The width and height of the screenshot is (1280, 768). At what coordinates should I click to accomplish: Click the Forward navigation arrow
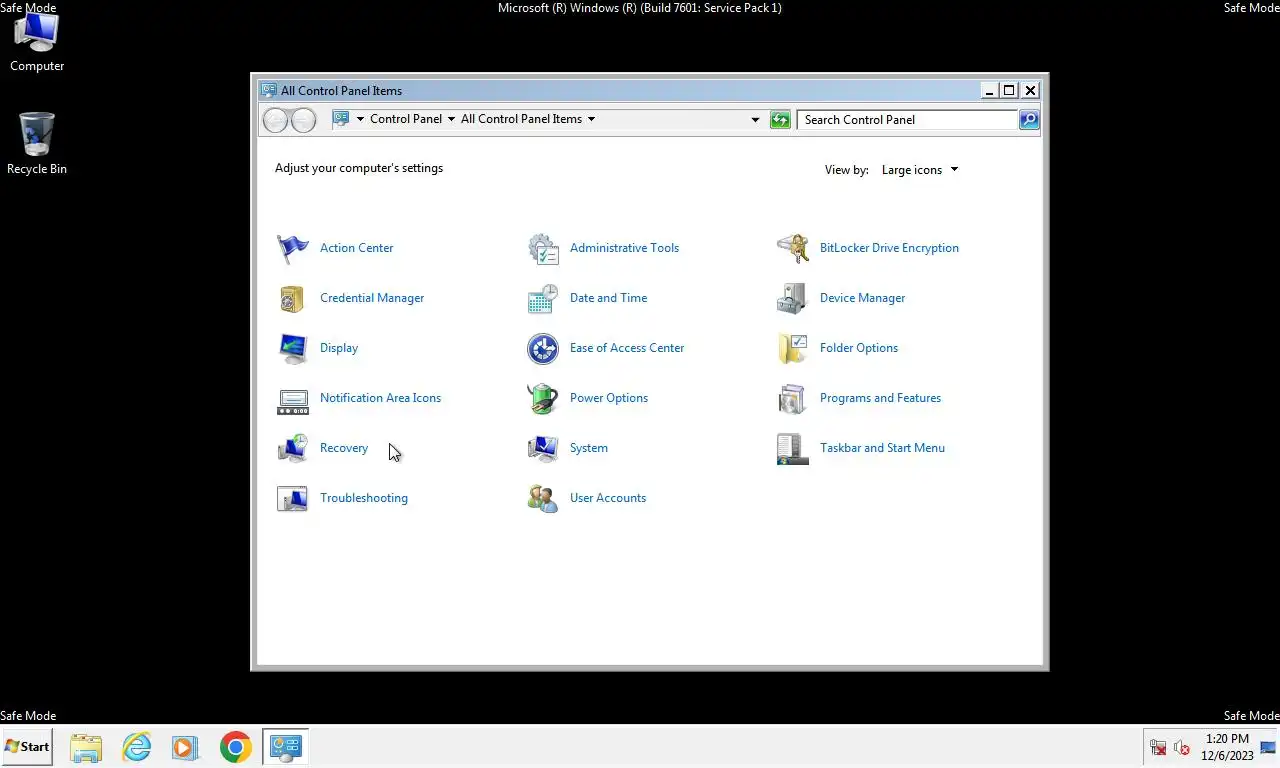click(303, 120)
